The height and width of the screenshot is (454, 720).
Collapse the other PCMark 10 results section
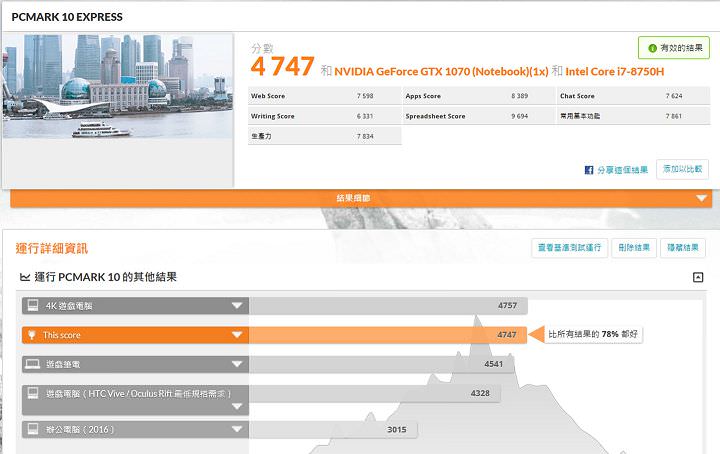698,277
